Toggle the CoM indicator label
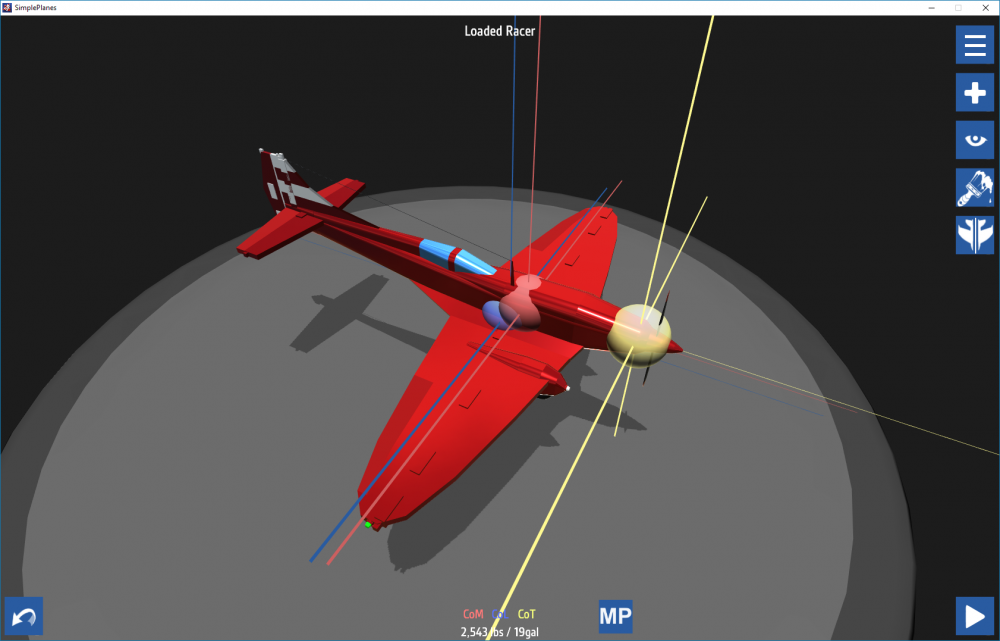The width and height of the screenshot is (1000, 641). [x=473, y=614]
